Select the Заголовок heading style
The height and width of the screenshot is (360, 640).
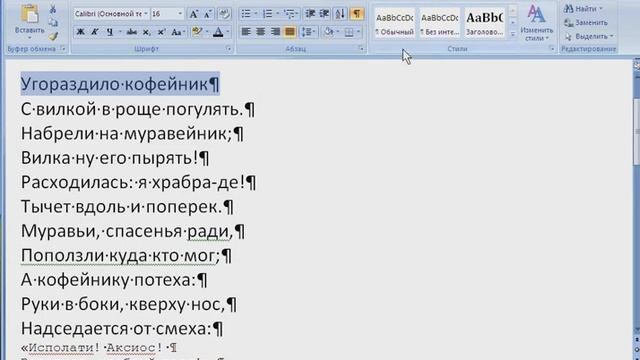484,23
